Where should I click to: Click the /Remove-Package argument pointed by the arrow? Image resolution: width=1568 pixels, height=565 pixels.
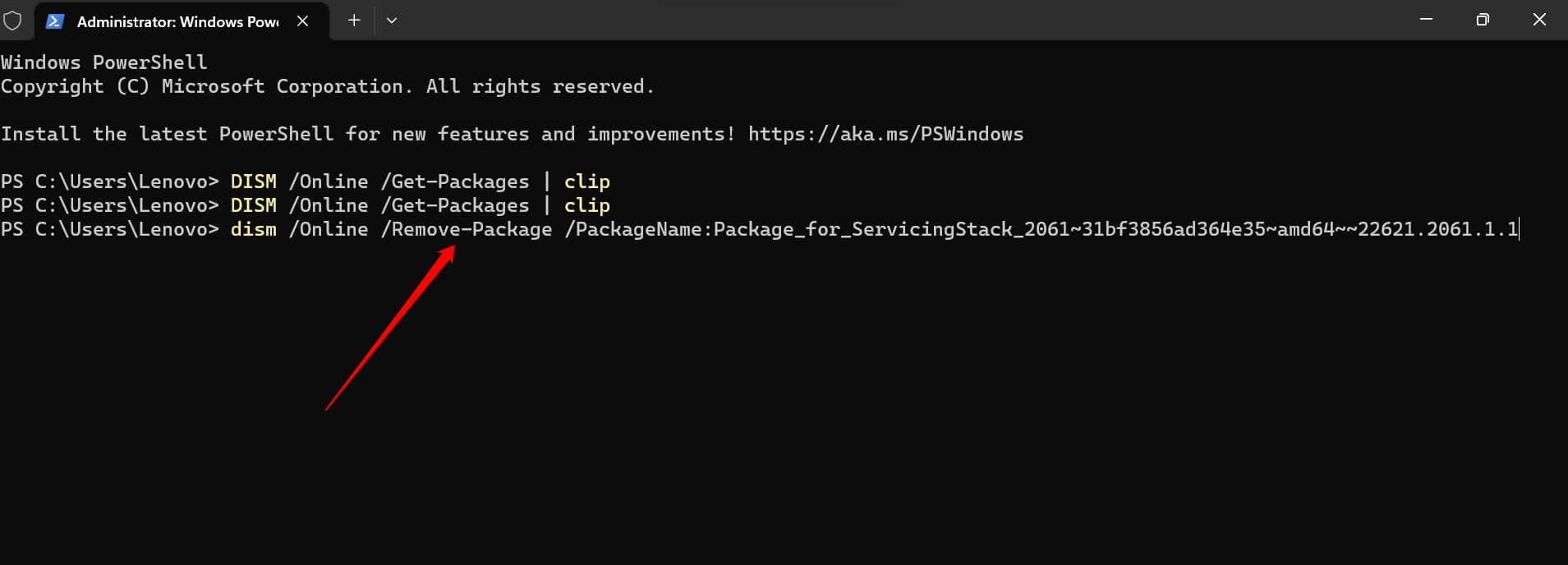[466, 229]
